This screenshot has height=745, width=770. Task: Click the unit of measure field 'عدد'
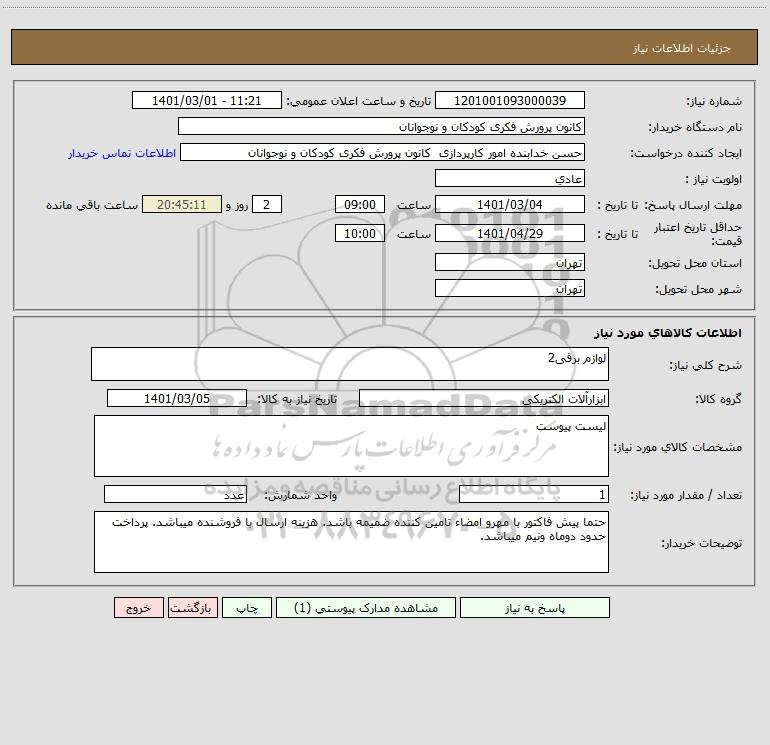(175, 495)
